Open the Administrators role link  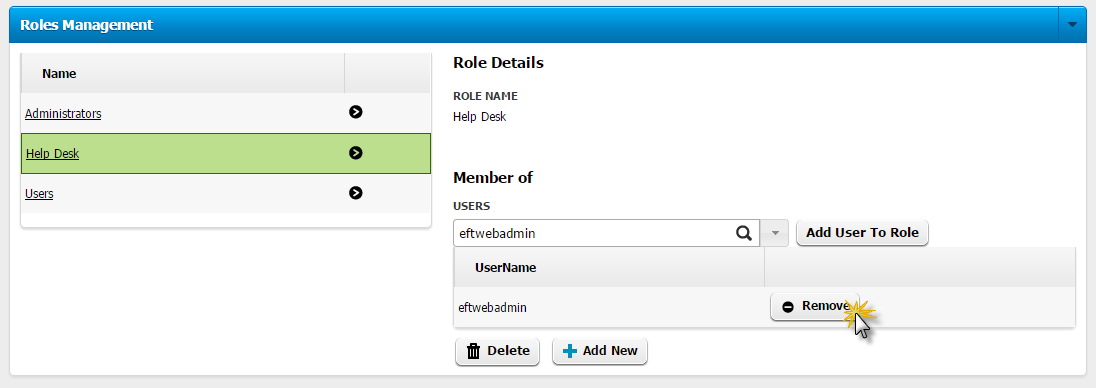tap(63, 113)
